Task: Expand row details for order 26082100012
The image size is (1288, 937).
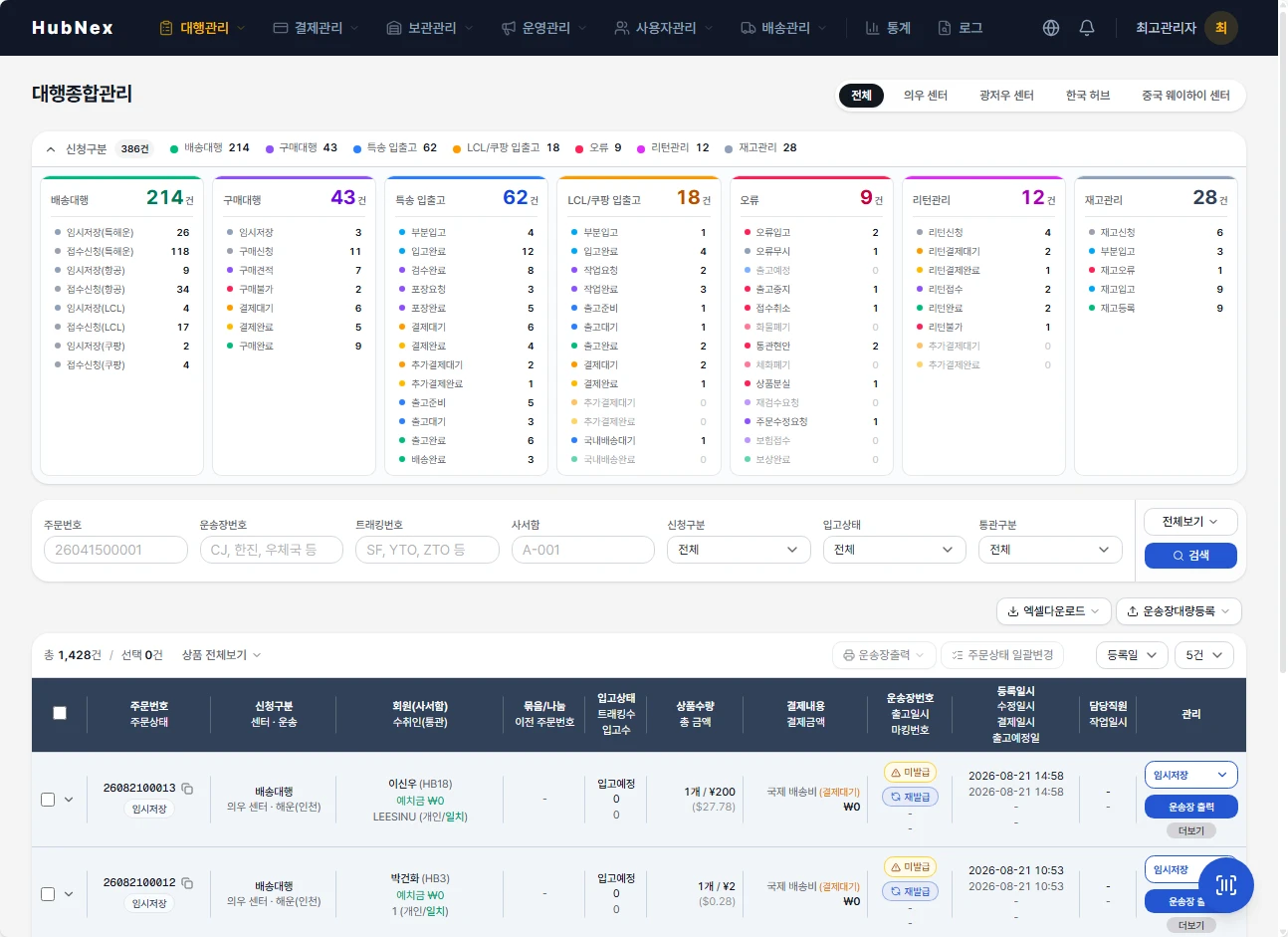Action: point(69,894)
